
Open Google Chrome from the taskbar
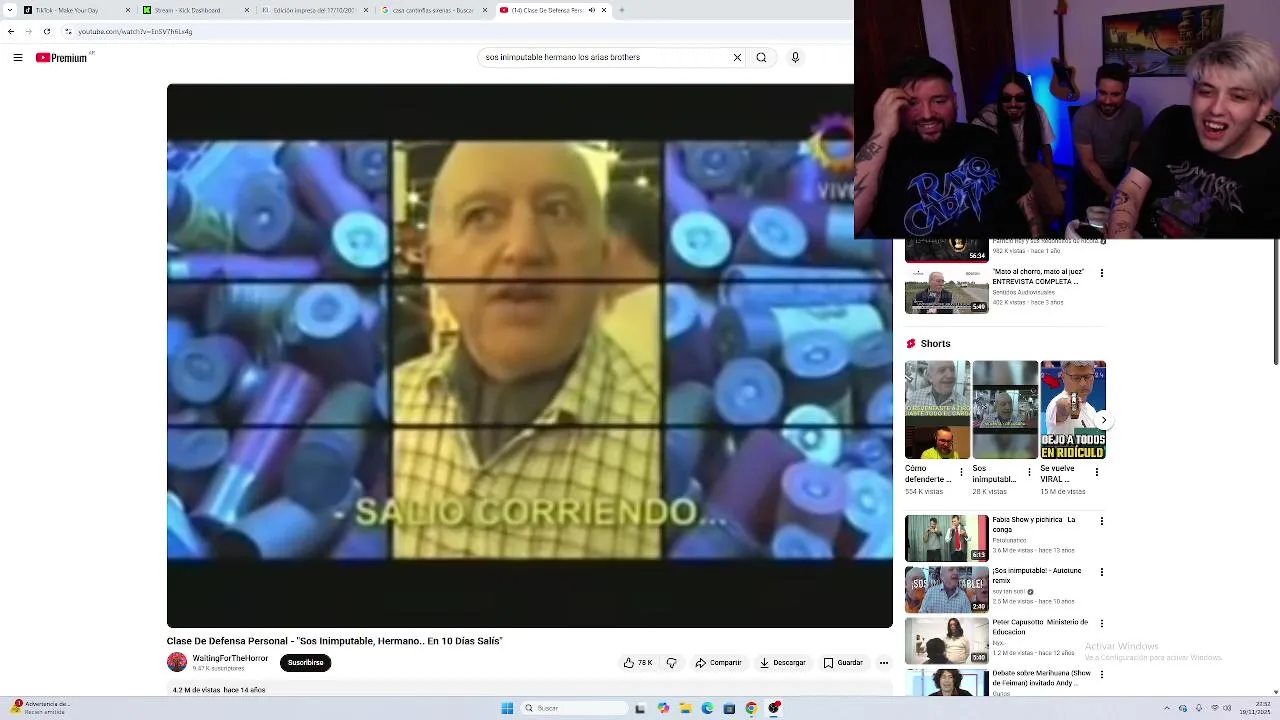click(x=751, y=708)
